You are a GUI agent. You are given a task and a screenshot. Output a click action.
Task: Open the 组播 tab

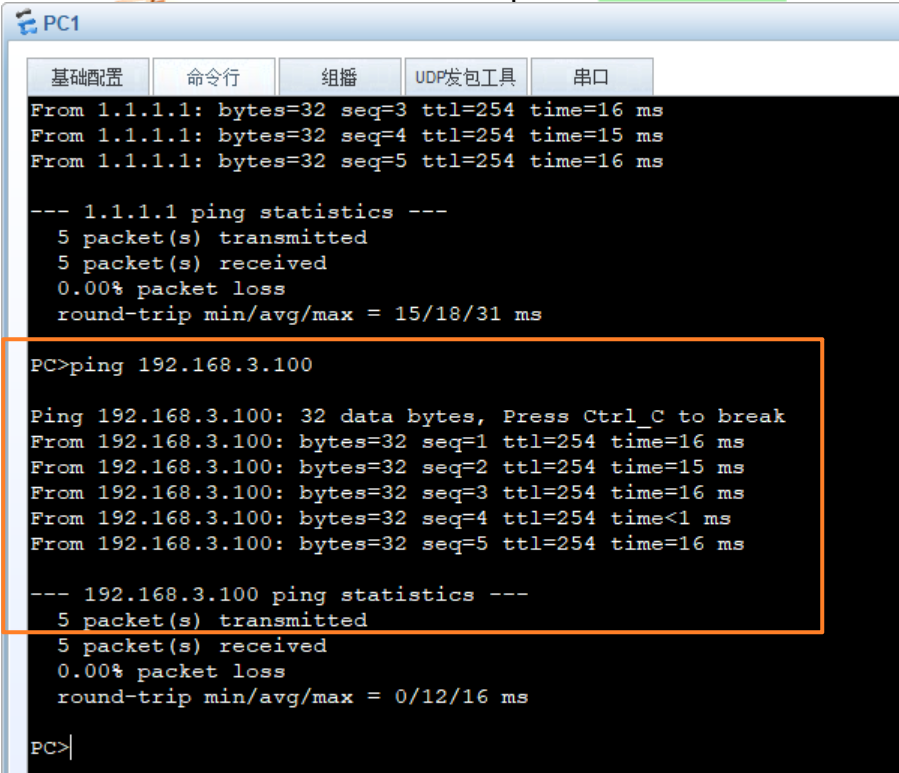click(339, 77)
